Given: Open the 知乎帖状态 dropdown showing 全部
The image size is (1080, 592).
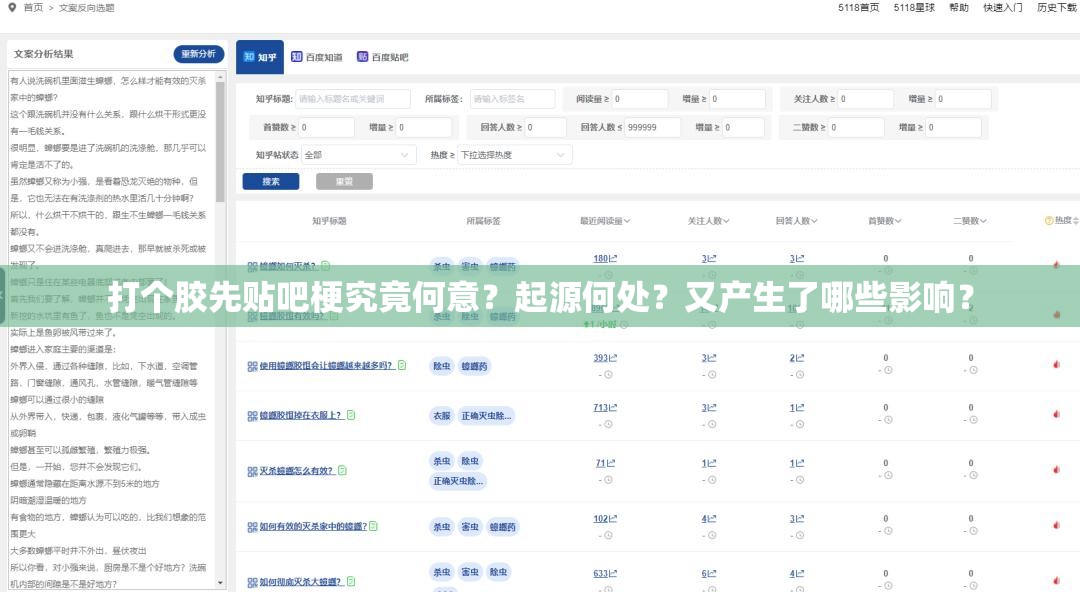Looking at the screenshot, I should pos(357,155).
